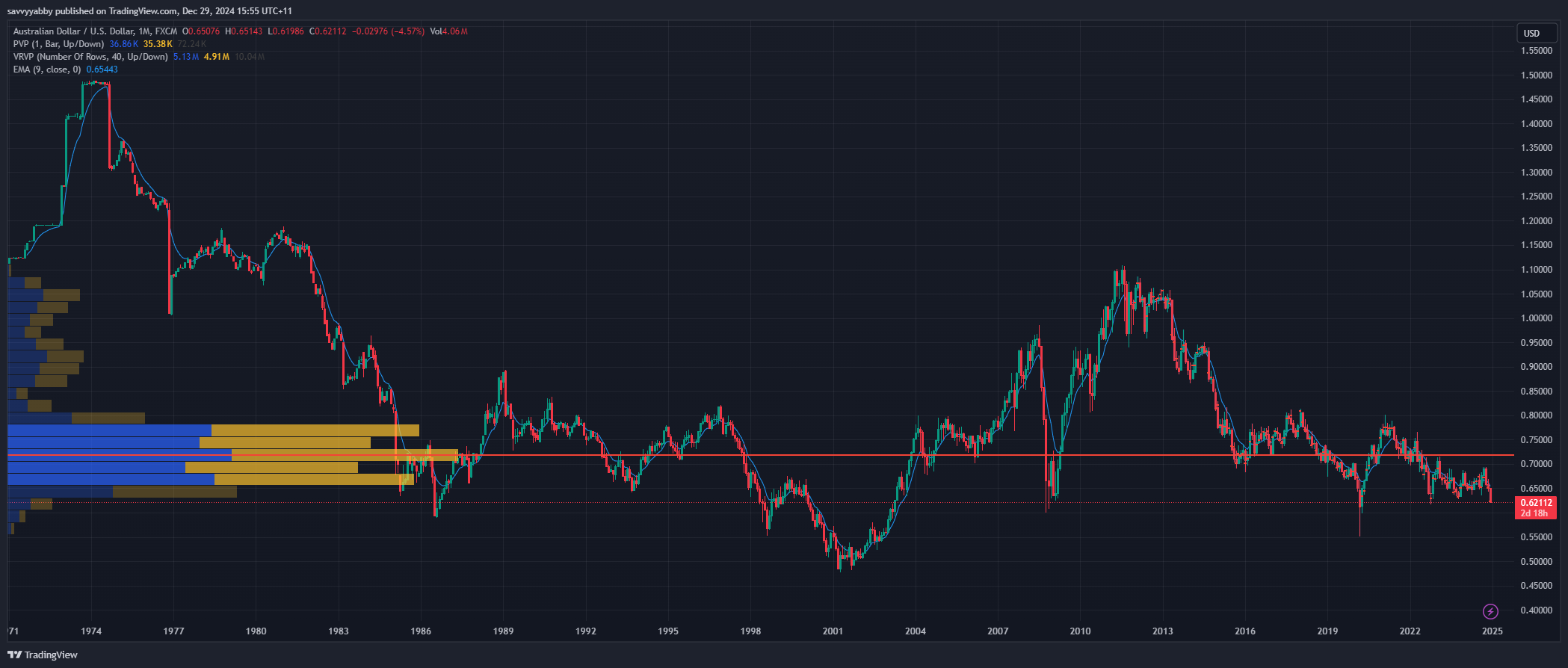
Task: Click the current price label 0.62112
Action: point(1536,503)
